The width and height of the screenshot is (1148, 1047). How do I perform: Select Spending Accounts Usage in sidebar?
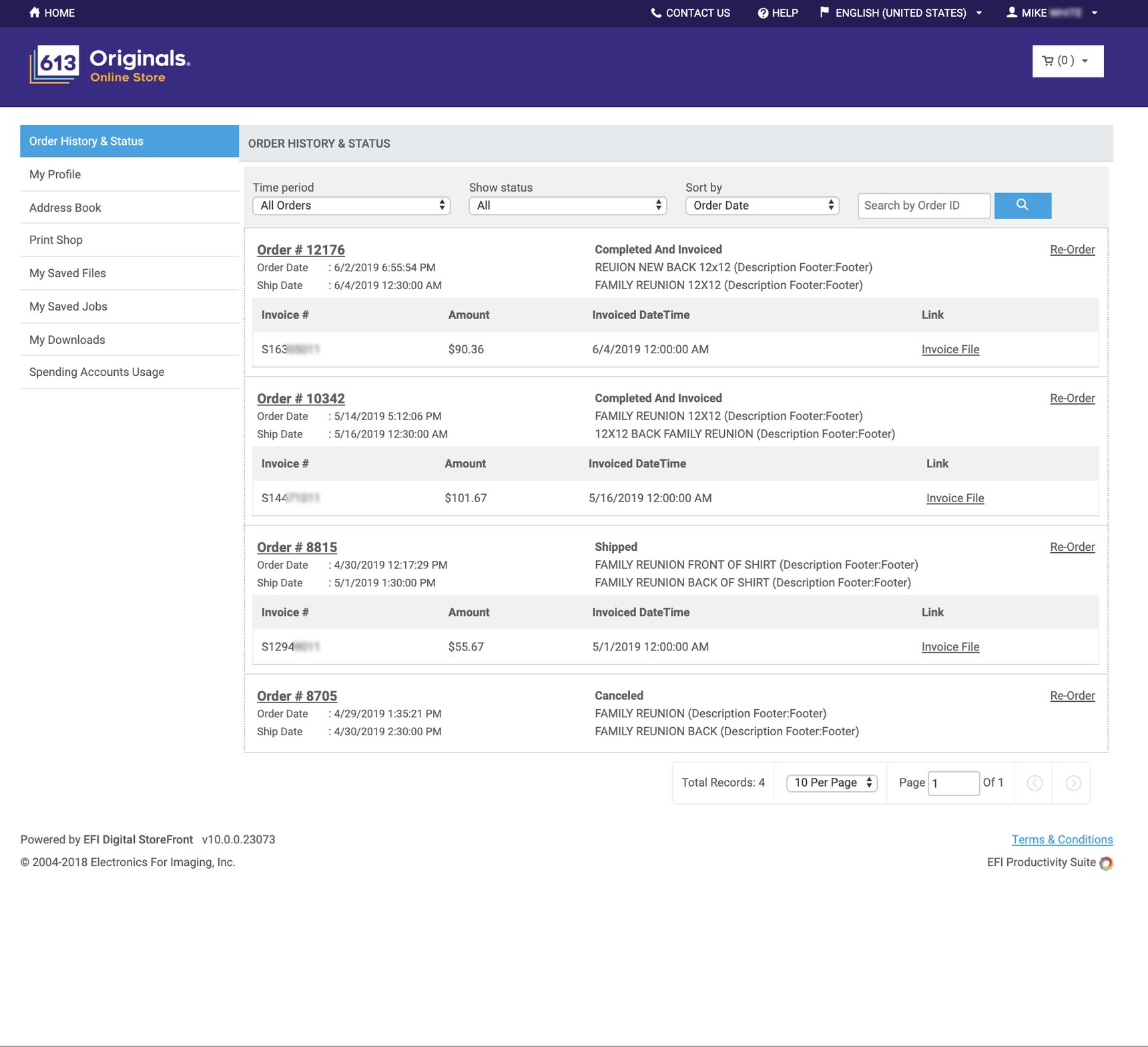tap(97, 372)
